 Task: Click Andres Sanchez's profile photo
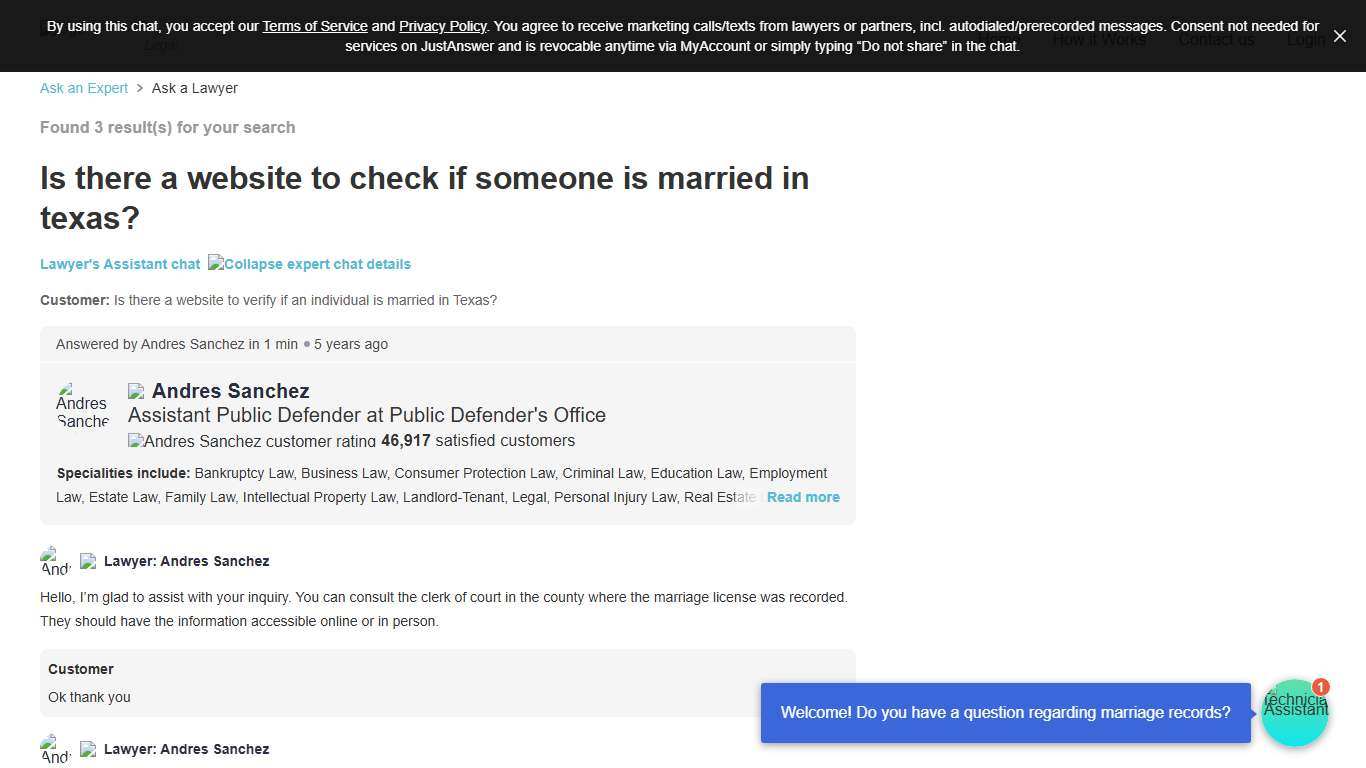(82, 405)
